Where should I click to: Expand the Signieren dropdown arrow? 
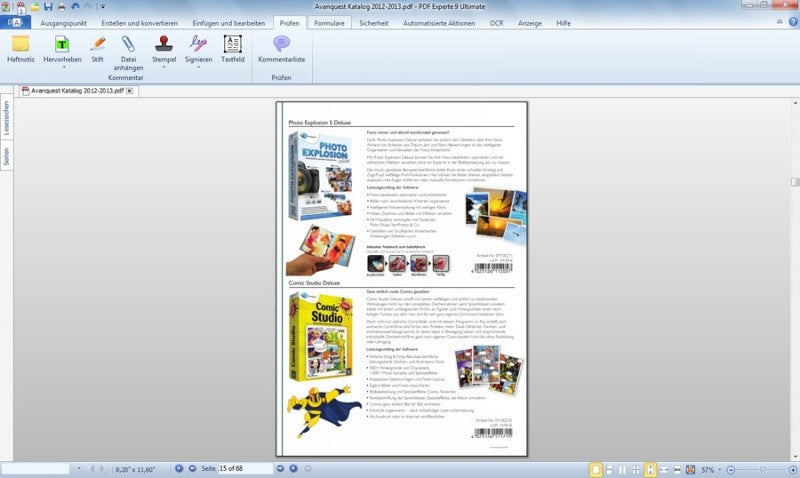pyautogui.click(x=198, y=67)
